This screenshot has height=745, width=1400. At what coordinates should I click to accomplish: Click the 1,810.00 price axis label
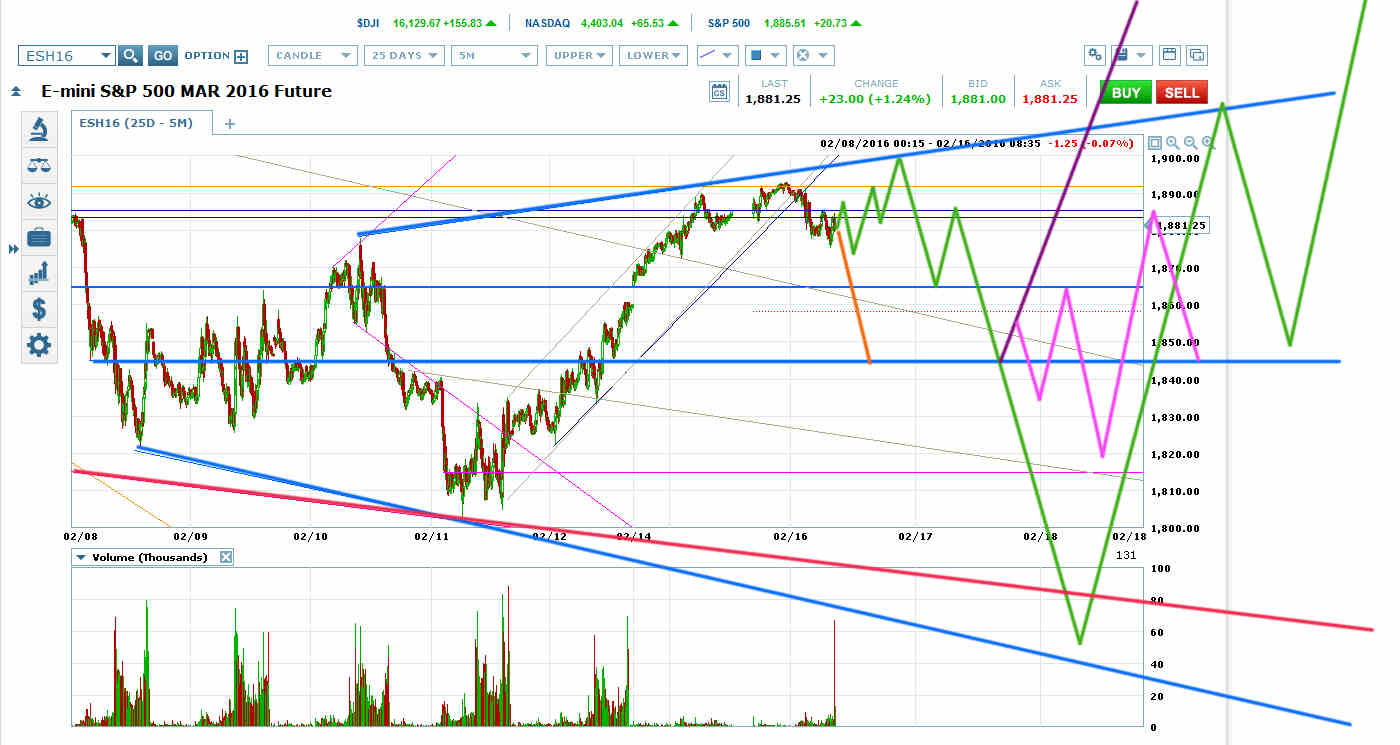[x=1176, y=491]
